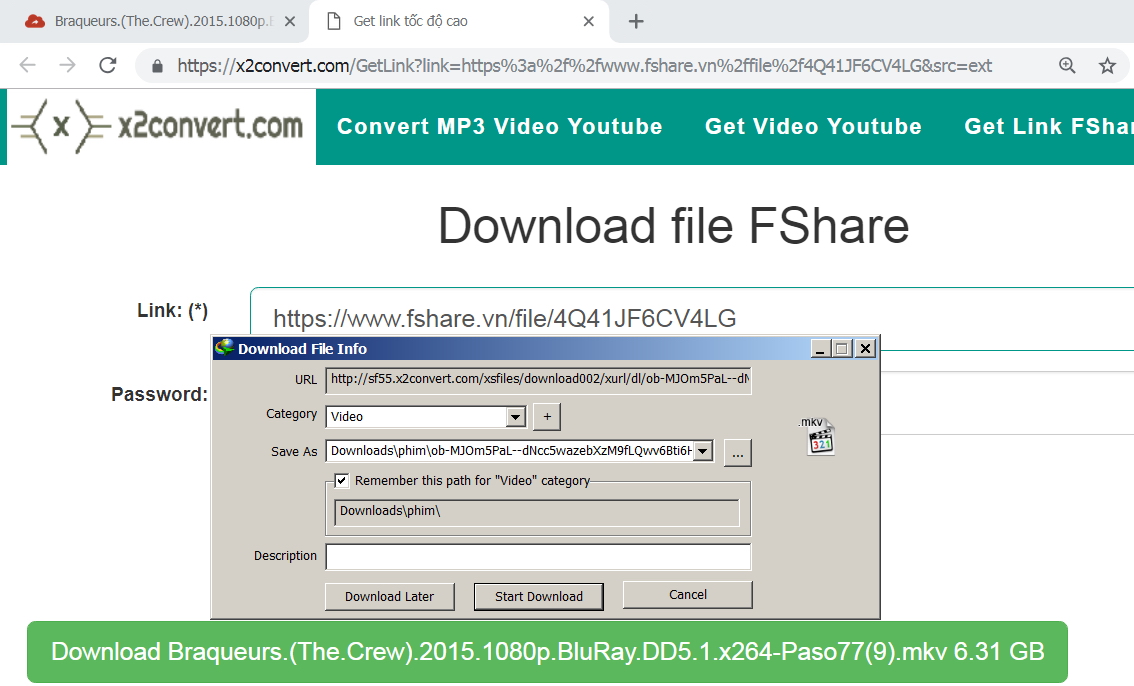The image size is (1134, 686).
Task: Switch to the Braqueurs.(The.Crew) tab
Action: coord(154,22)
